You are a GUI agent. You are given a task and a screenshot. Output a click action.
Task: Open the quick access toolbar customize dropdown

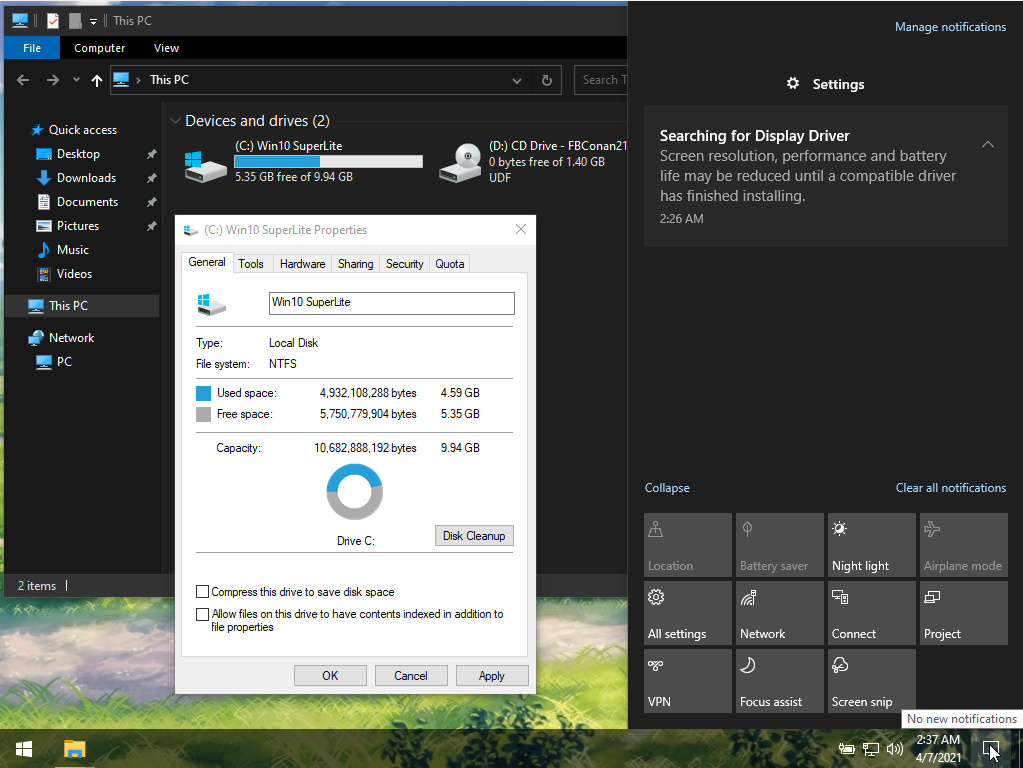tap(93, 22)
